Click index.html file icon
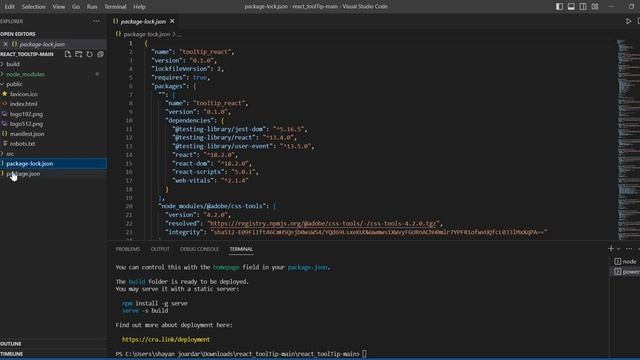Screen dimensions: 640x360 5,104
